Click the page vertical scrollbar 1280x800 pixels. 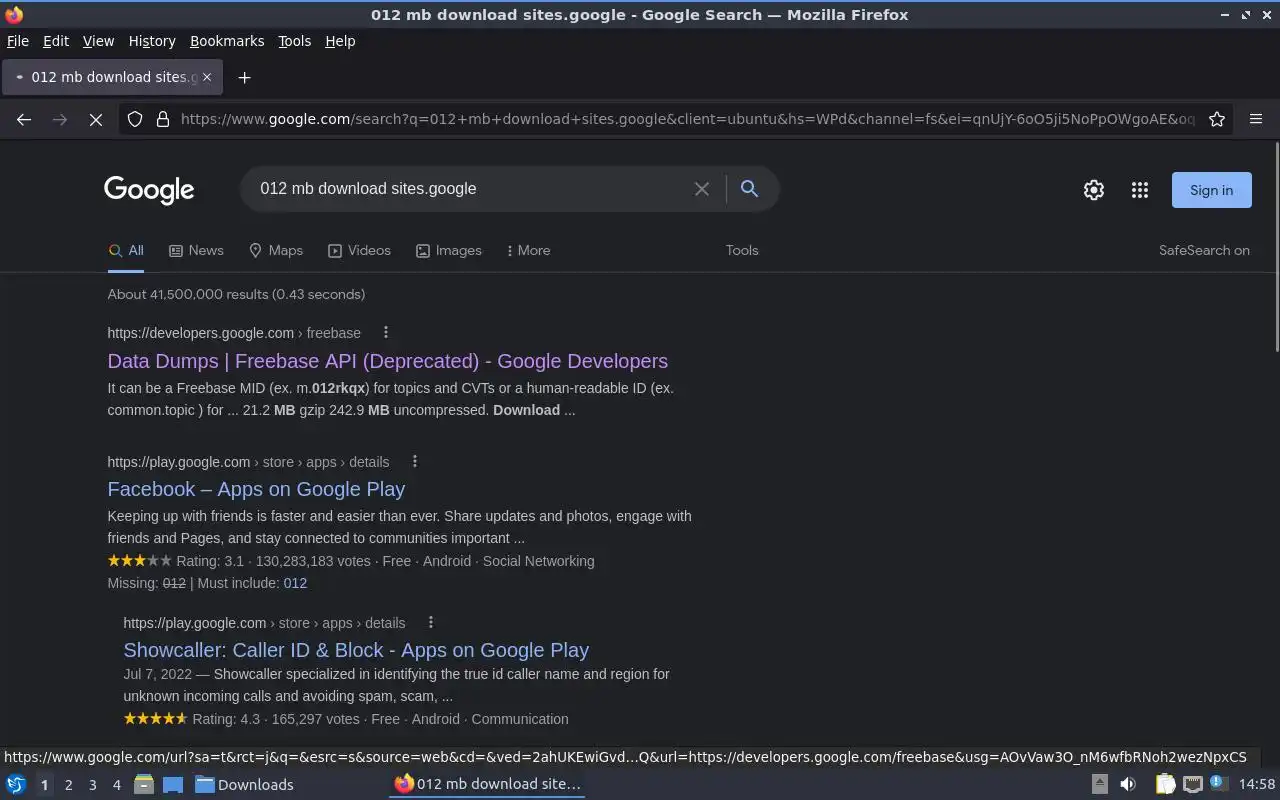click(x=1276, y=248)
